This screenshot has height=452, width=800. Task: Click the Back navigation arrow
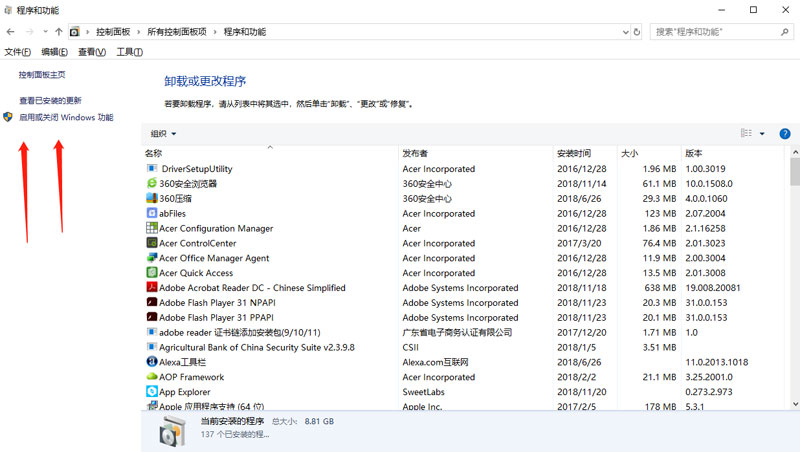10,32
